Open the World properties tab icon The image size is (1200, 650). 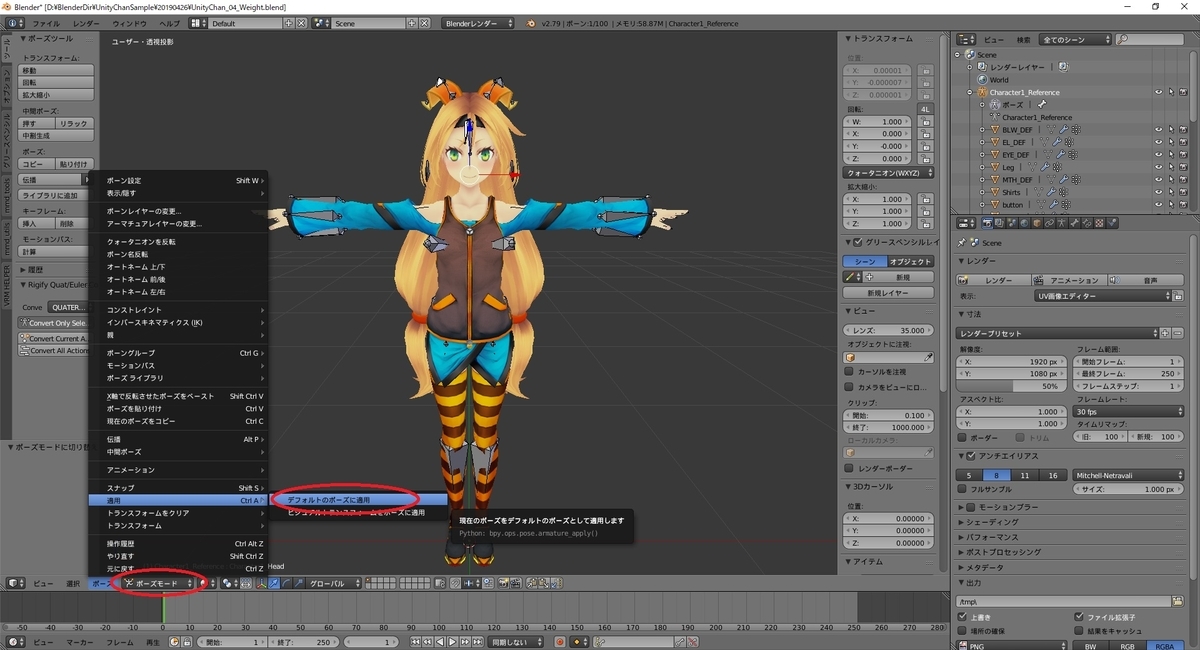[x=1024, y=223]
